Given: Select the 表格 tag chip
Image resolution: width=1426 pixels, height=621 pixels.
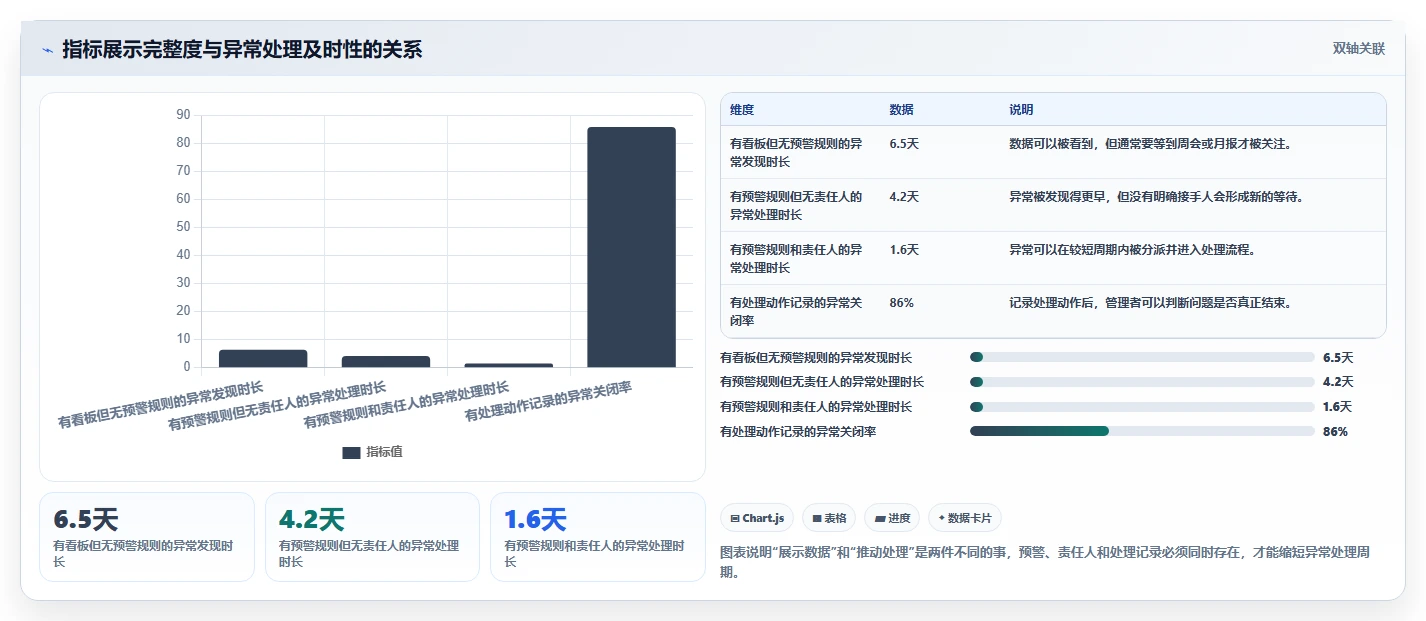Looking at the screenshot, I should click(829, 518).
